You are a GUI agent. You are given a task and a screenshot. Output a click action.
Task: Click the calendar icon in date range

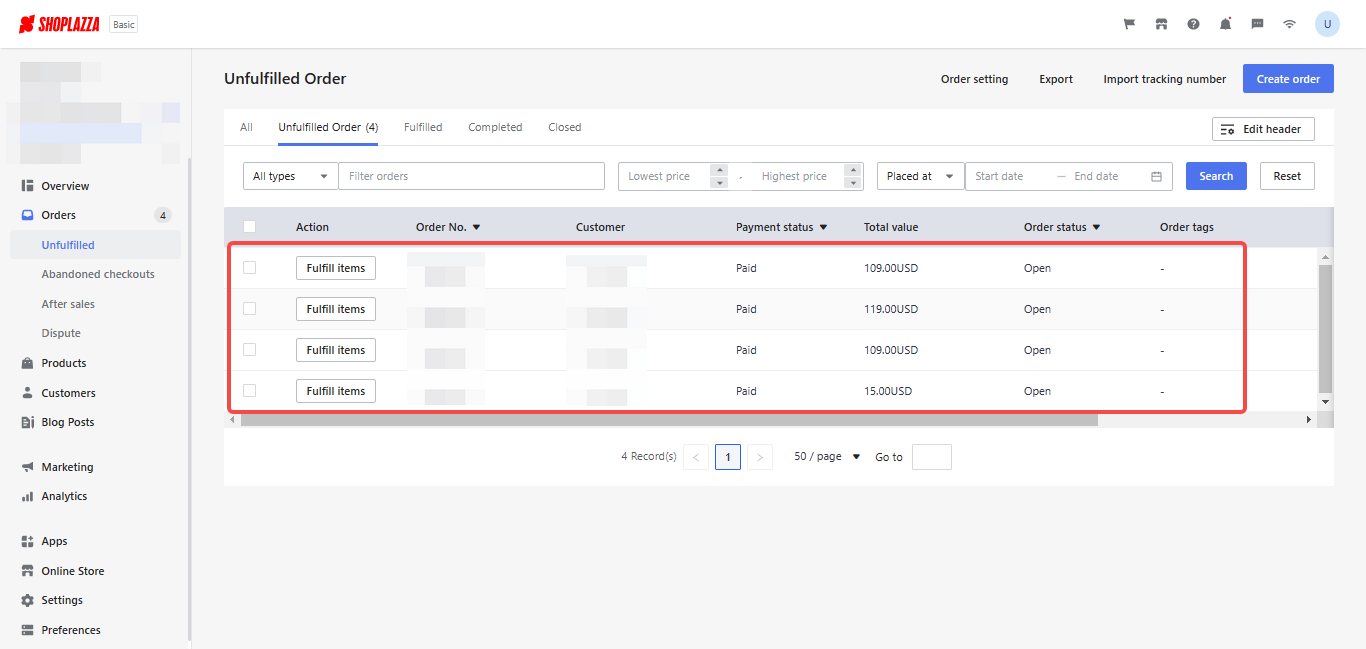pos(1156,176)
